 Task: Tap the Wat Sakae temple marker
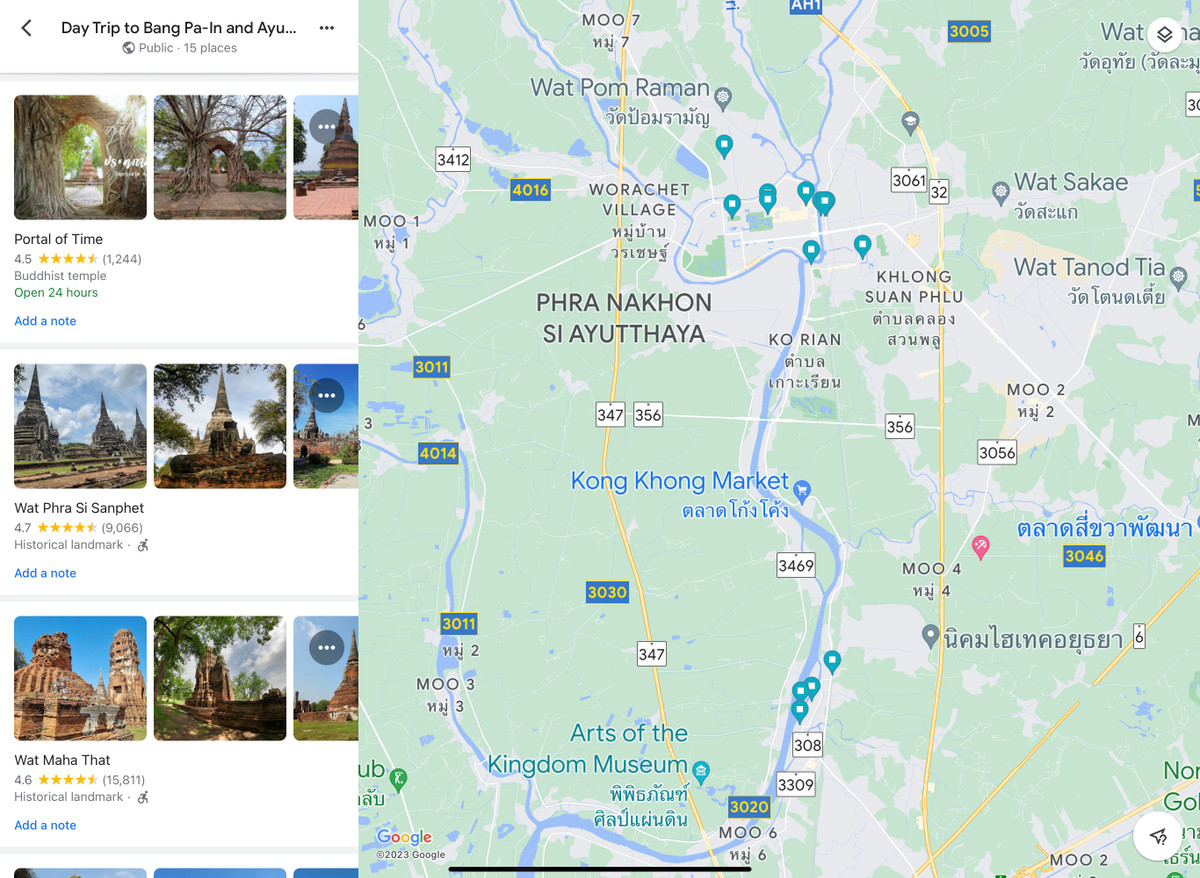[x=1000, y=190]
